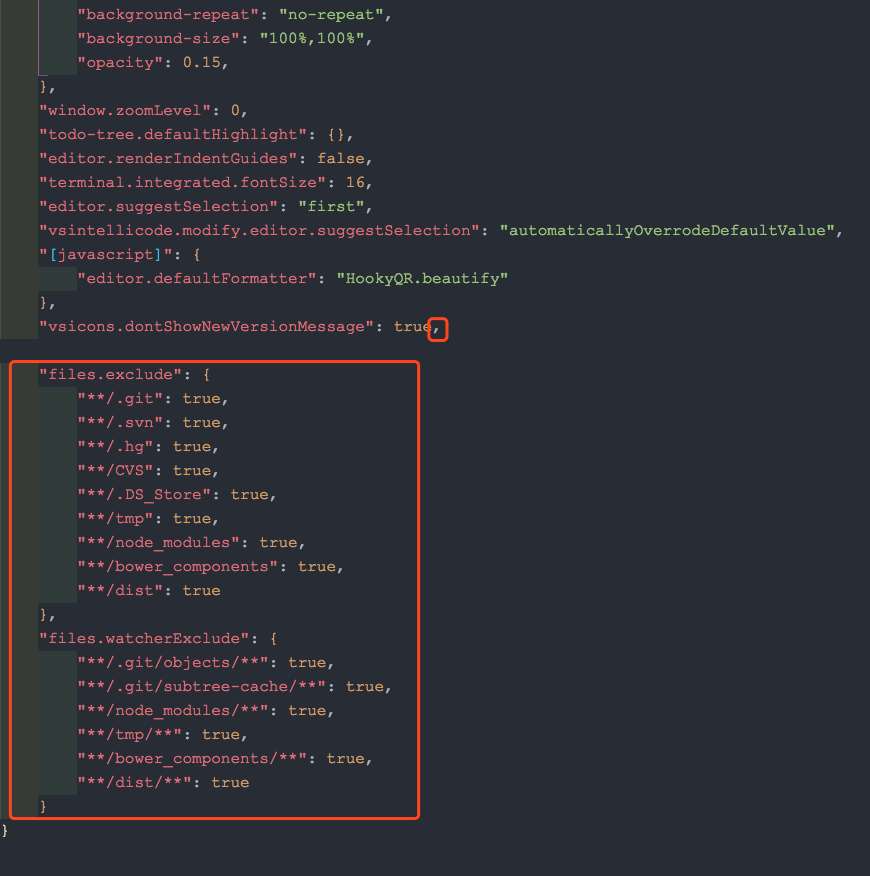
Task: Click the "no-repeat" value
Action: click(x=331, y=14)
